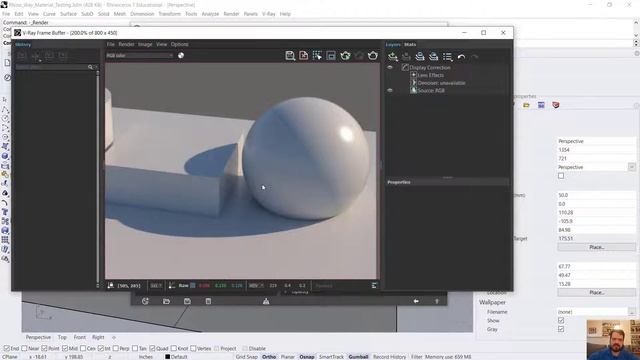This screenshot has width=640, height=360.
Task: Switch to the Top viewport tab
Action: click(x=62, y=337)
